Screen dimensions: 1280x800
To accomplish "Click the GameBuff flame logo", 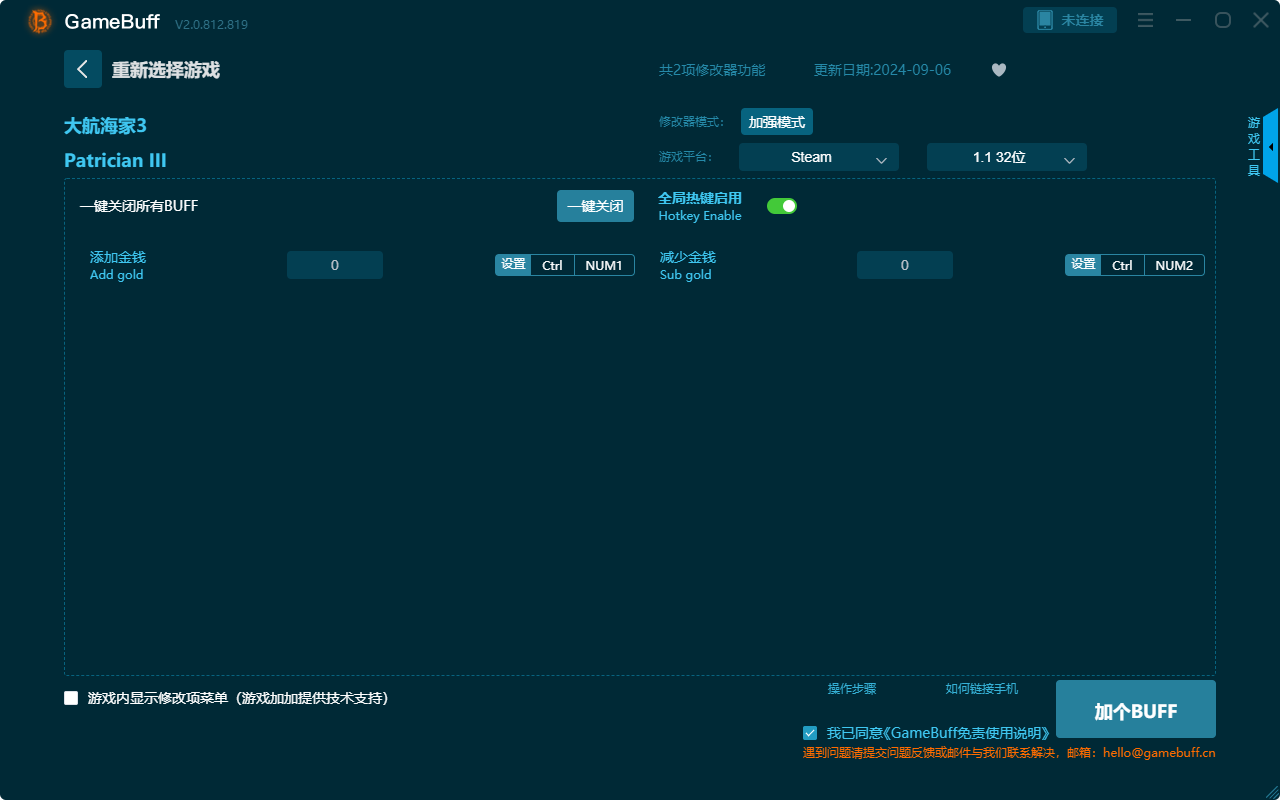I will click(x=38, y=20).
